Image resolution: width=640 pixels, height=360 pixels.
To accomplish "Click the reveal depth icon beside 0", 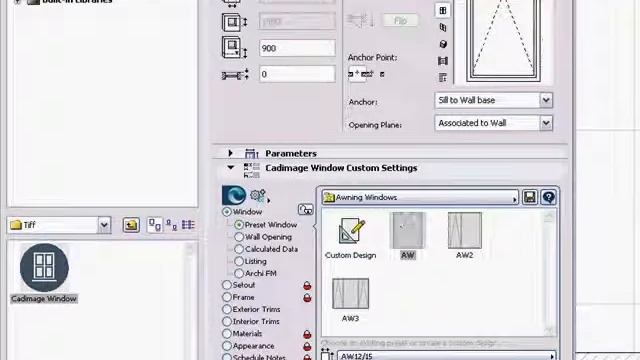I will click(x=235, y=75).
